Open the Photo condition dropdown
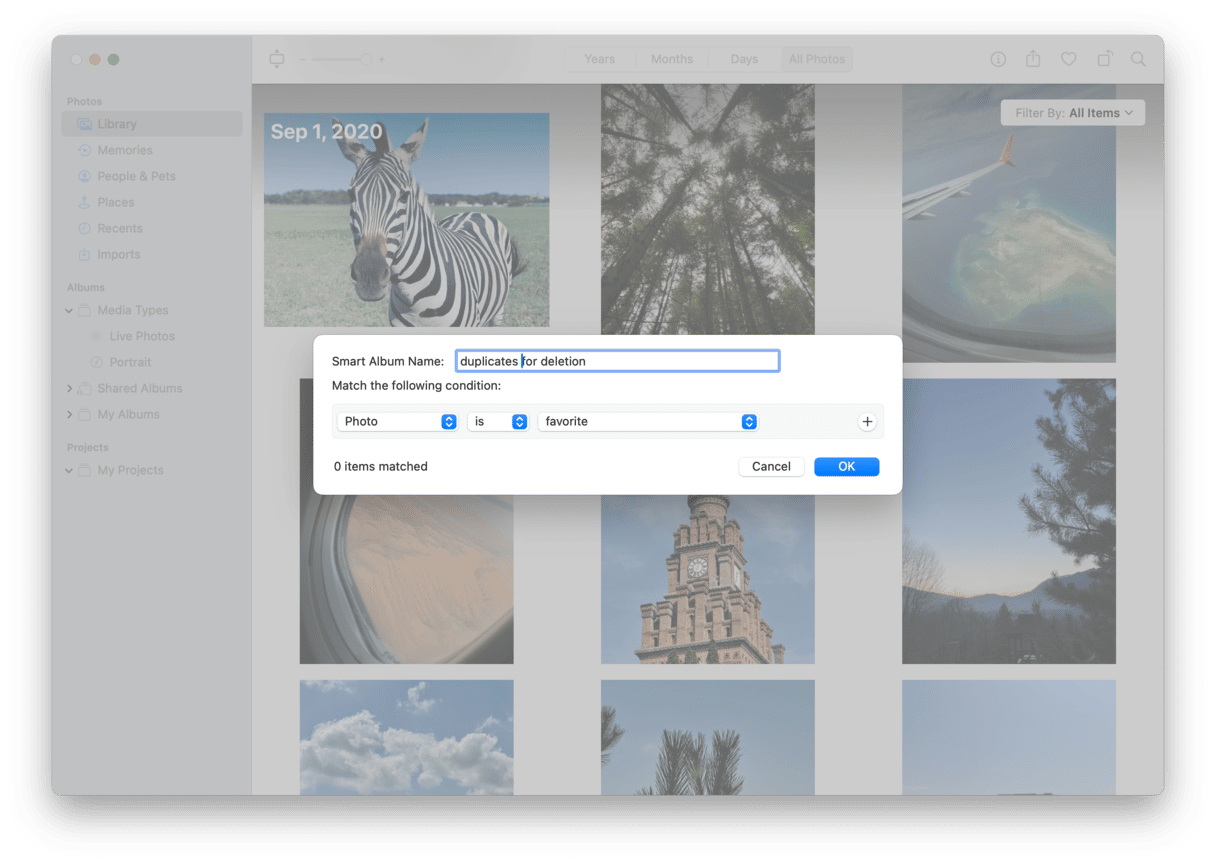This screenshot has height=864, width=1216. click(397, 422)
